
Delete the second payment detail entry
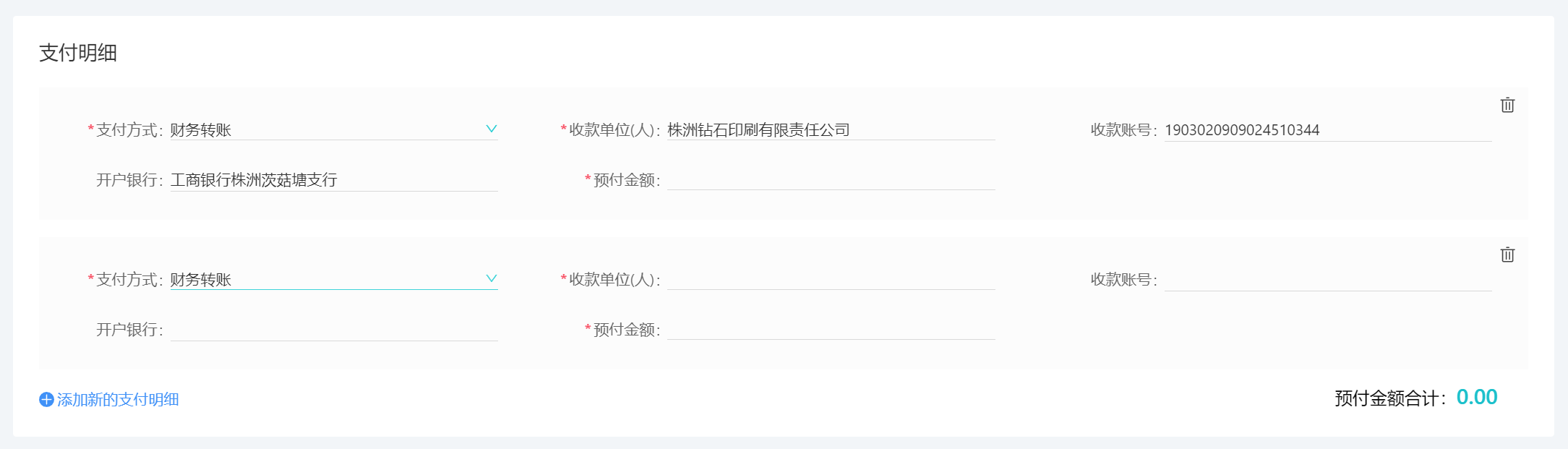[x=1507, y=255]
